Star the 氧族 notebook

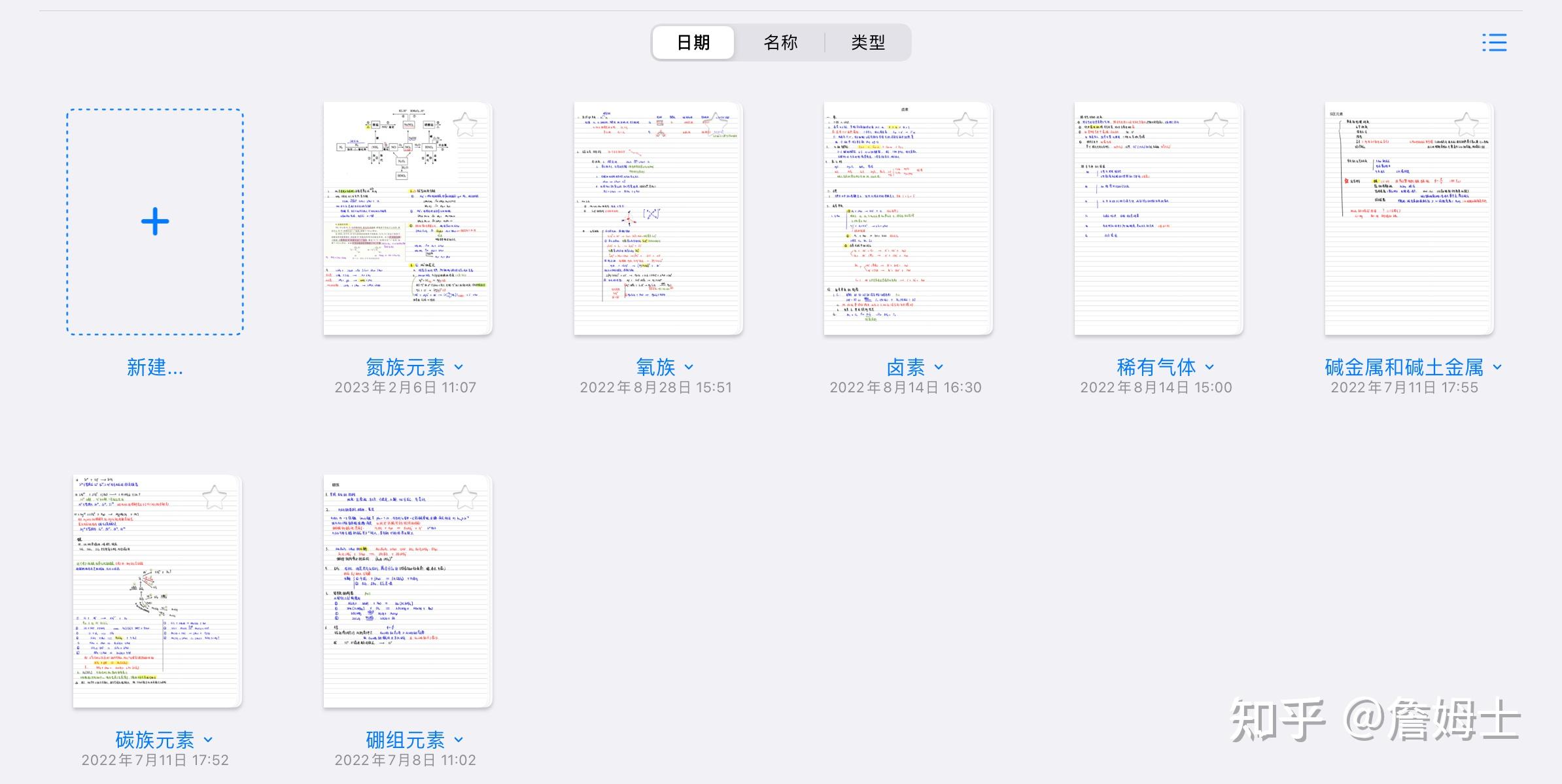[716, 125]
